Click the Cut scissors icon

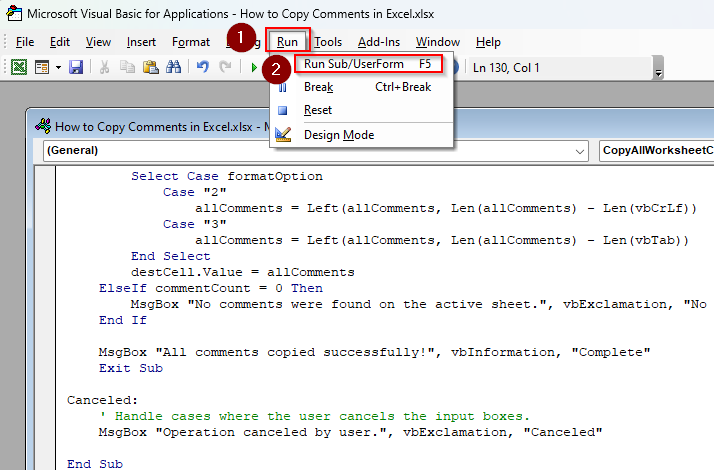104,67
